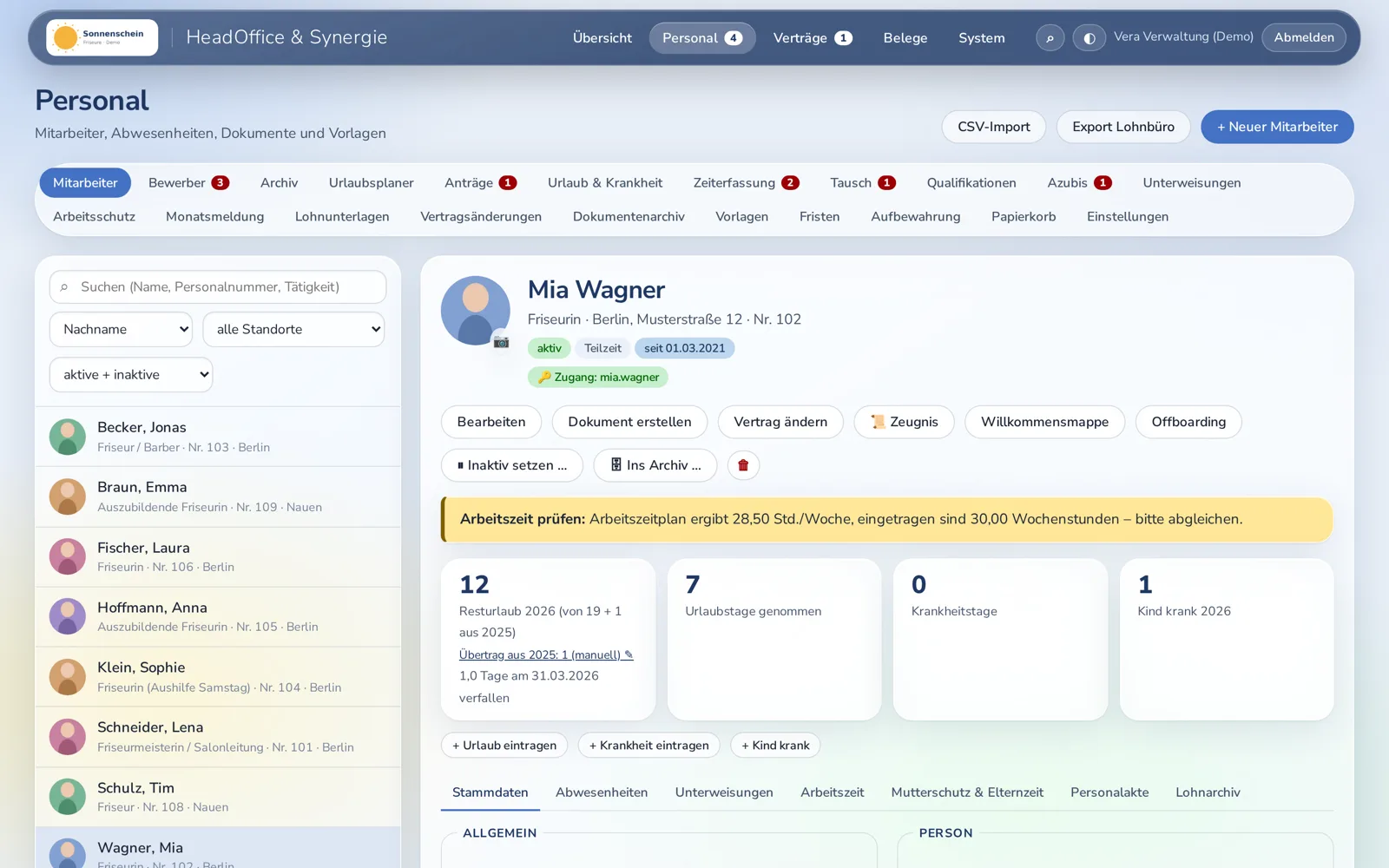This screenshot has width=1389, height=868.
Task: Click Dokument erstellen button
Action: pos(629,422)
